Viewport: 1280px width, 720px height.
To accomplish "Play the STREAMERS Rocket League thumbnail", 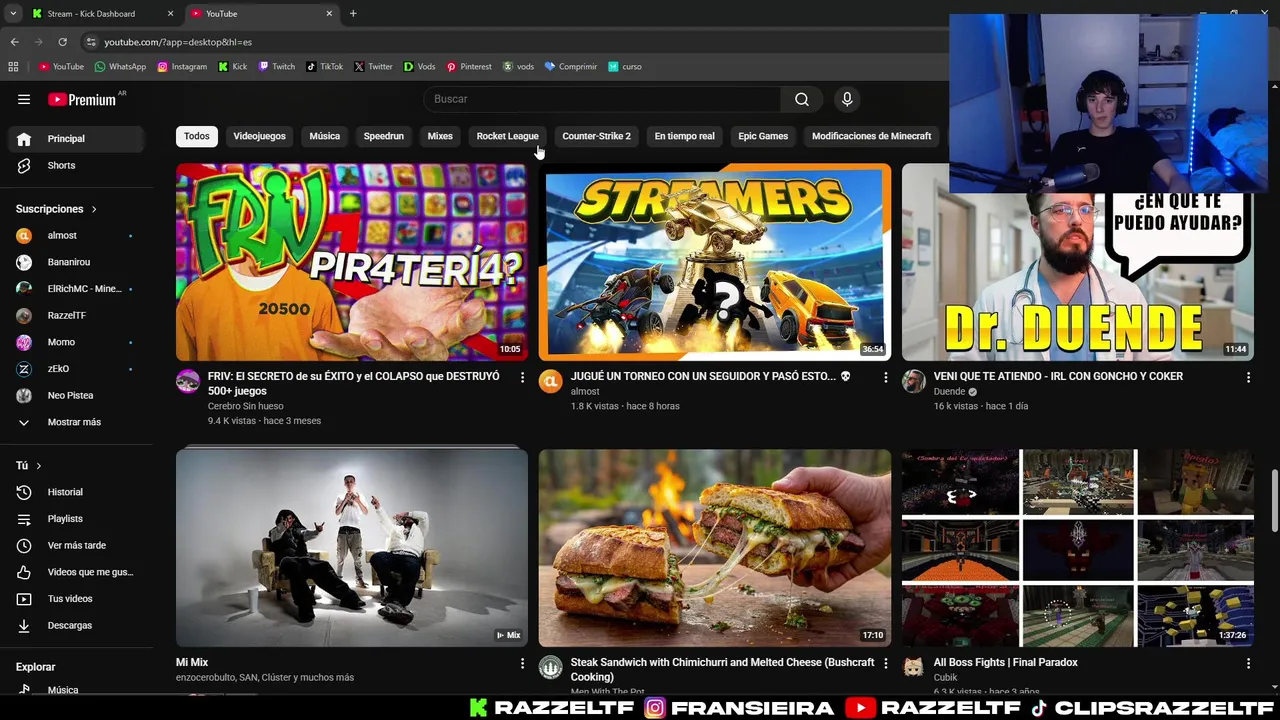I will click(715, 262).
